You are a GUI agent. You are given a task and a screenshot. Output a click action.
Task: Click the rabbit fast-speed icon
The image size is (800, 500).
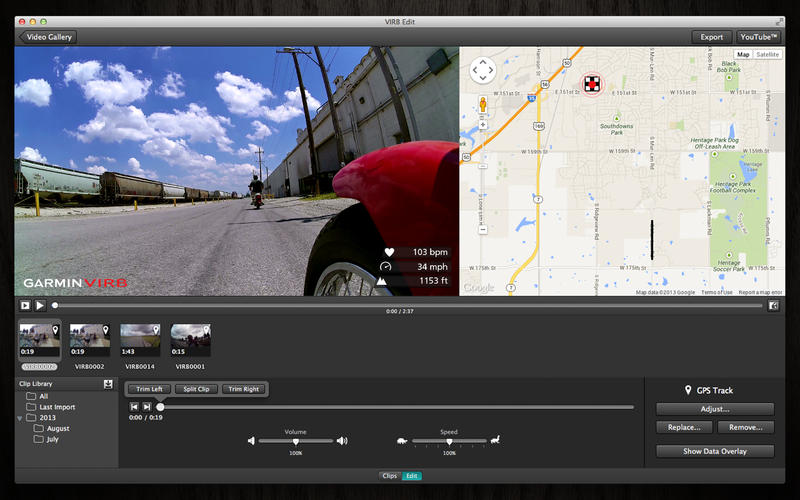(x=495, y=439)
